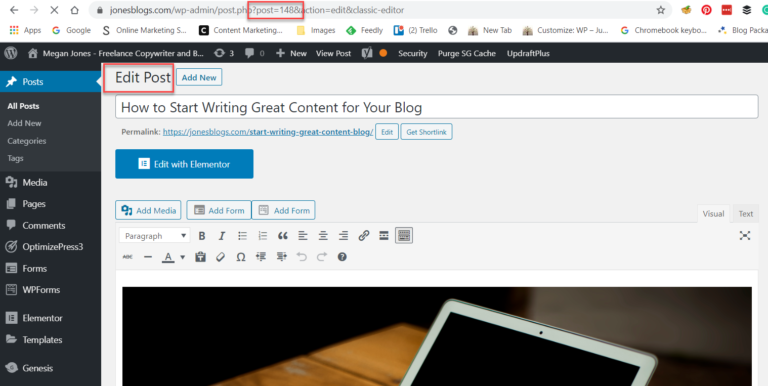Insert a numbered list
The height and width of the screenshot is (386, 768).
click(263, 236)
